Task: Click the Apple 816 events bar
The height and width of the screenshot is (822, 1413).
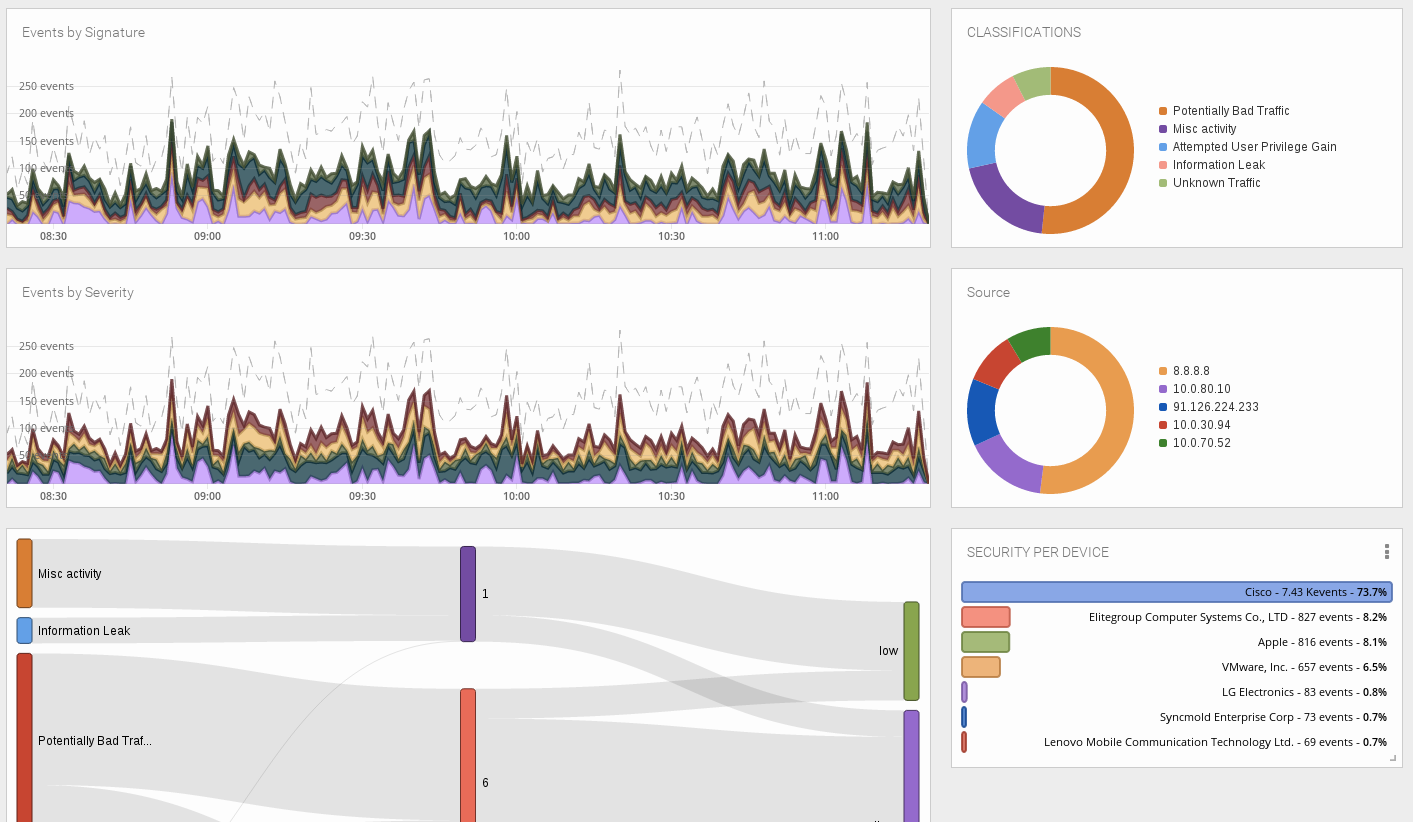Action: [985, 642]
